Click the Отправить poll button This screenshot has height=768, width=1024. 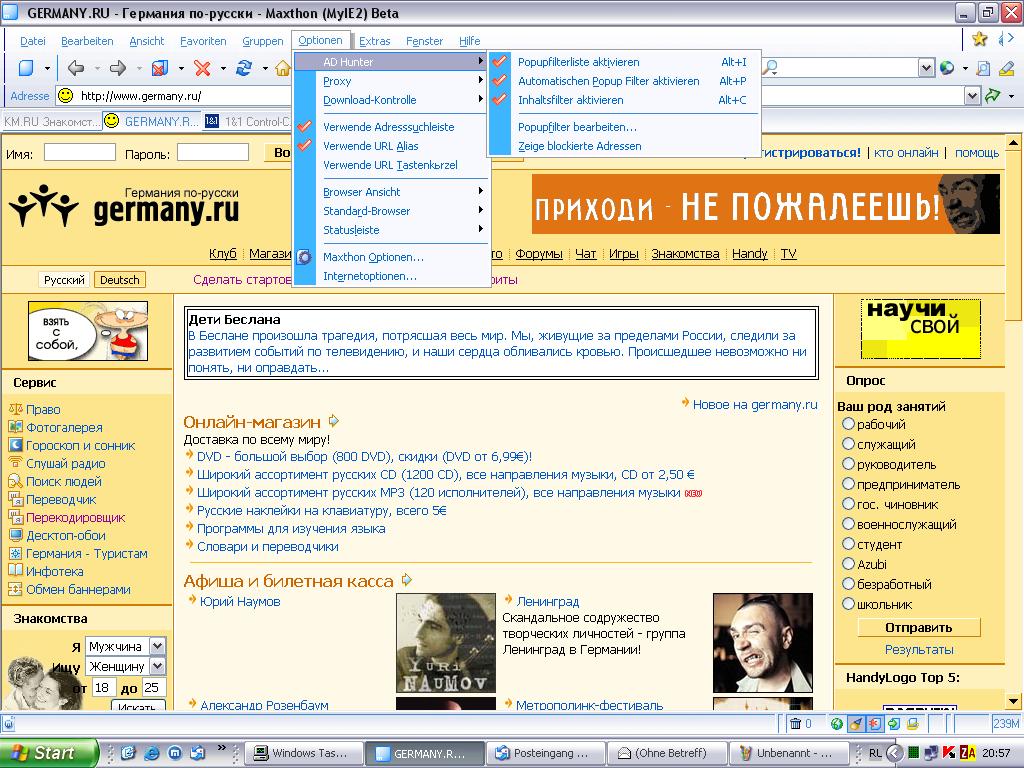pos(919,628)
